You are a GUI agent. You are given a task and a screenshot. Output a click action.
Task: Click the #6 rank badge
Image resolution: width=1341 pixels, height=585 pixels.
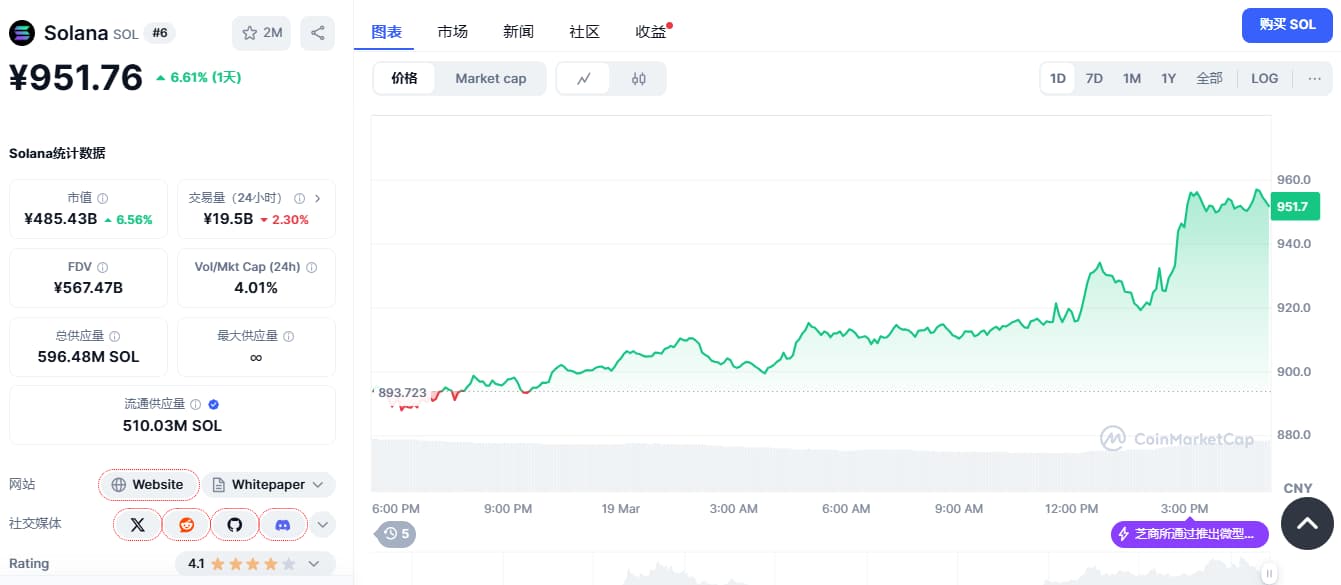coord(160,33)
